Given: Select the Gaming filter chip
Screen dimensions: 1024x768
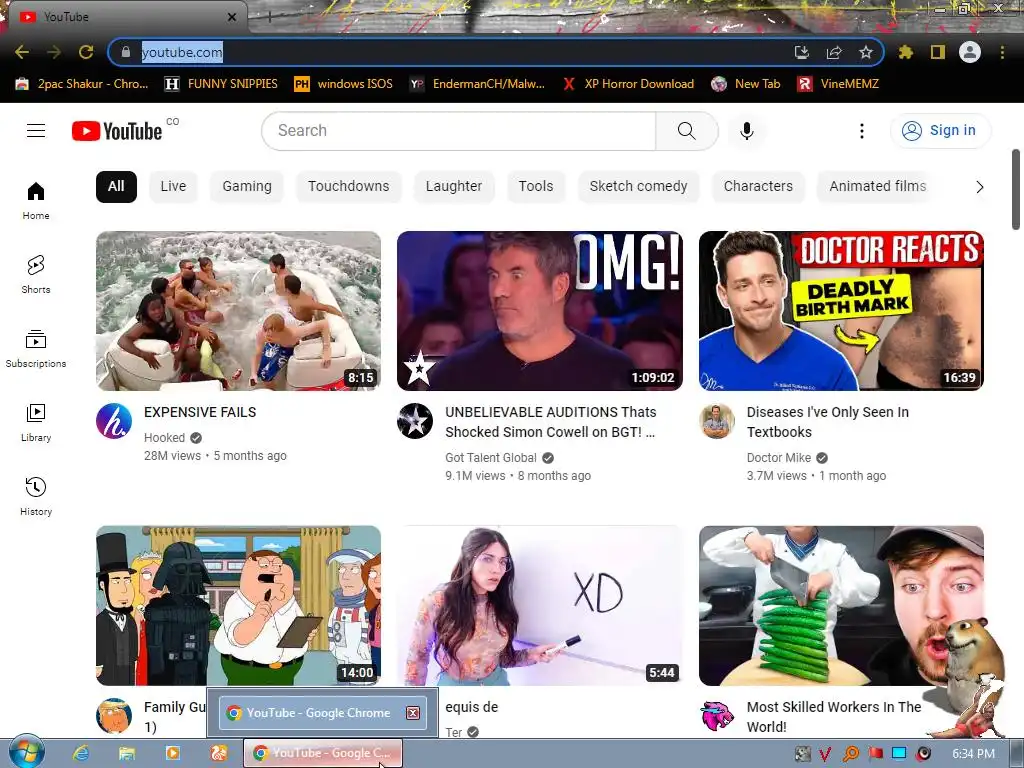Looking at the screenshot, I should click(x=247, y=187).
